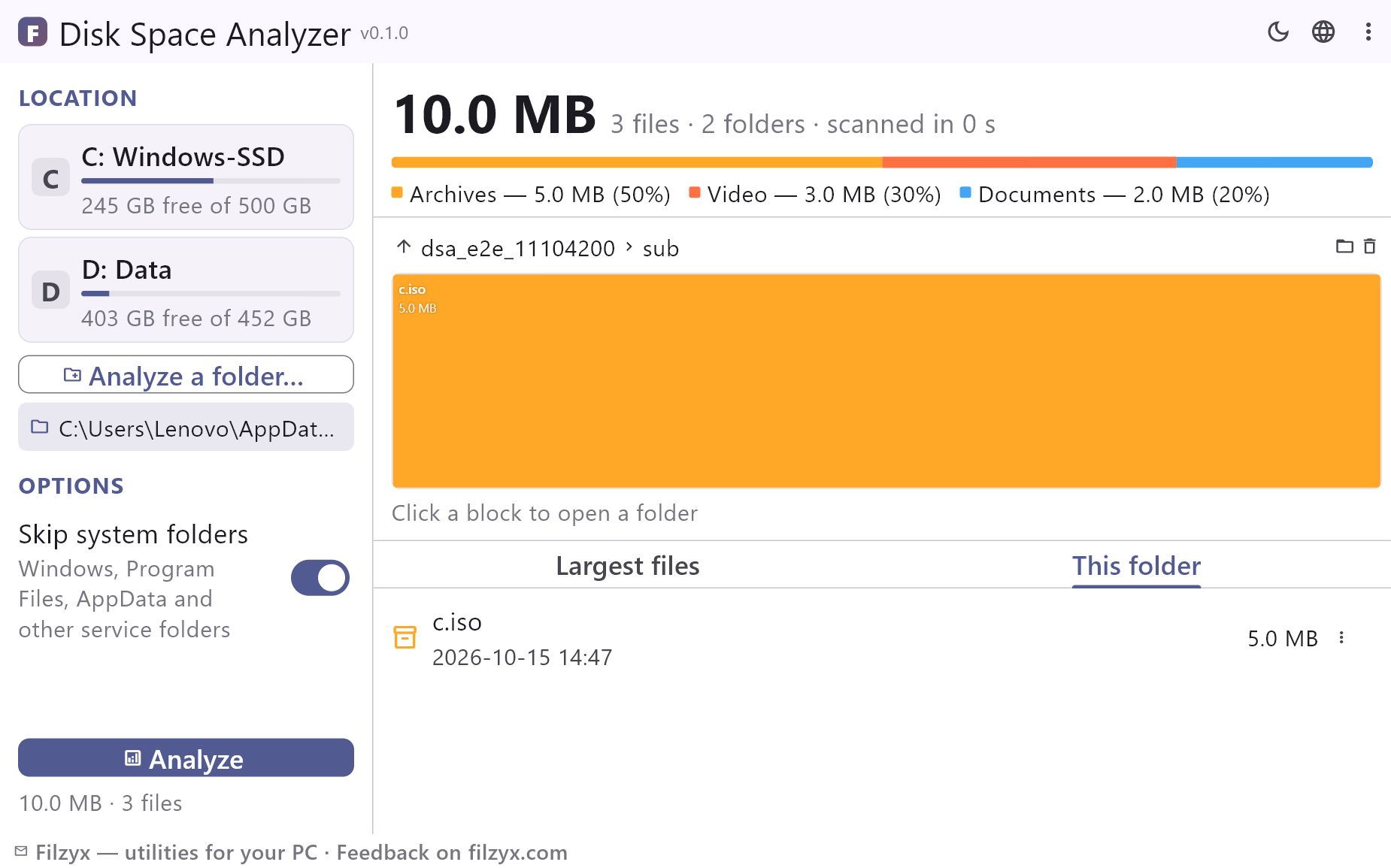Select D: Data drive card
This screenshot has width=1391, height=868.
[186, 290]
